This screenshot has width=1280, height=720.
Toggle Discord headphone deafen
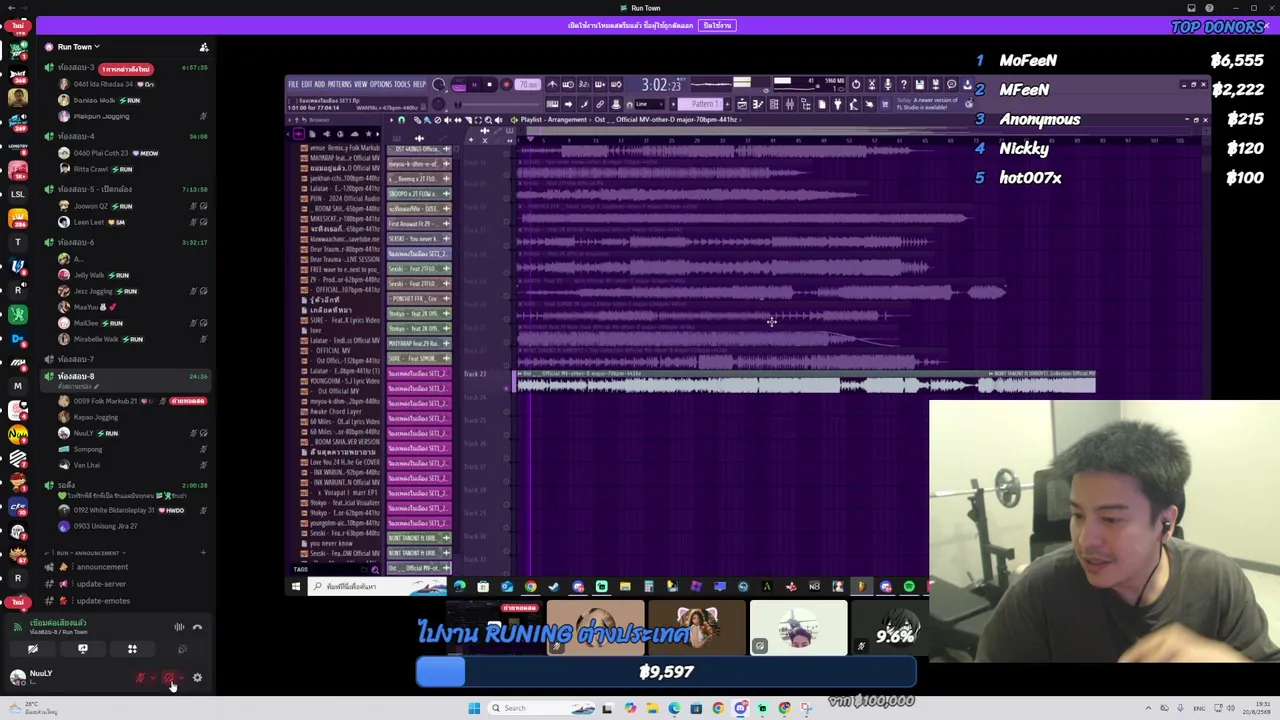click(169, 678)
